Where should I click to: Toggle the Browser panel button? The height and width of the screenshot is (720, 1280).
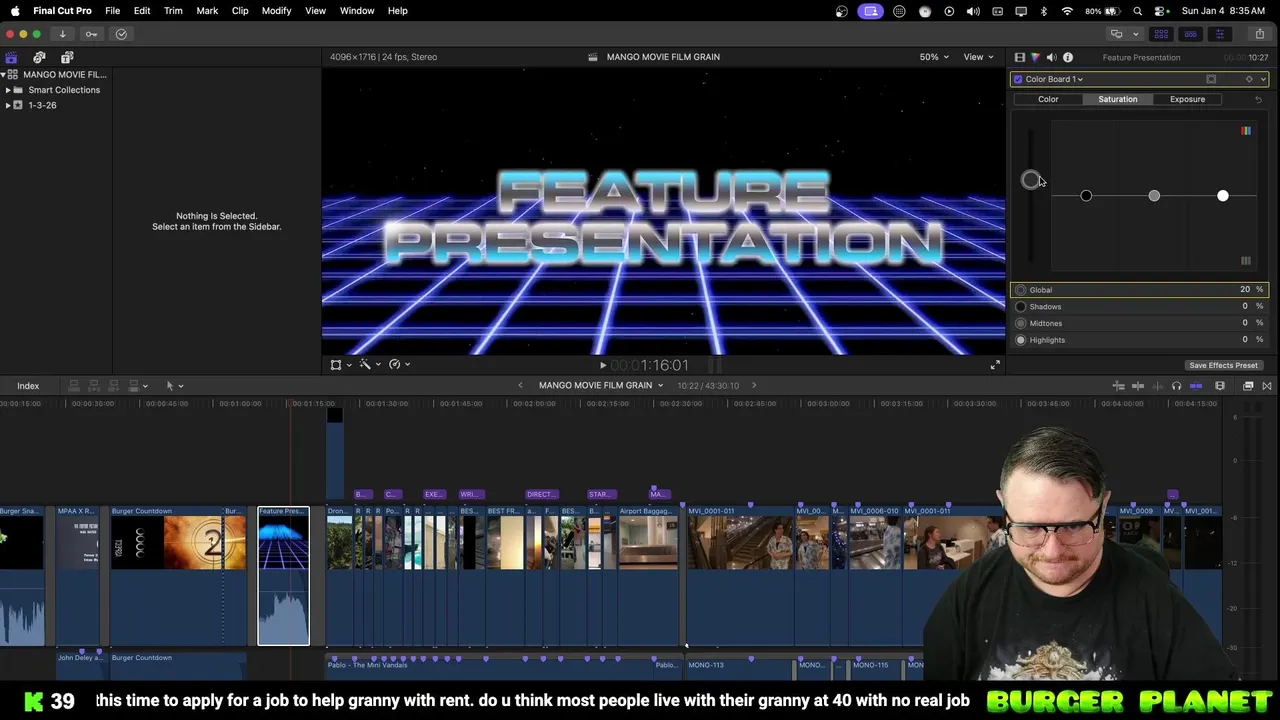coord(1161,34)
